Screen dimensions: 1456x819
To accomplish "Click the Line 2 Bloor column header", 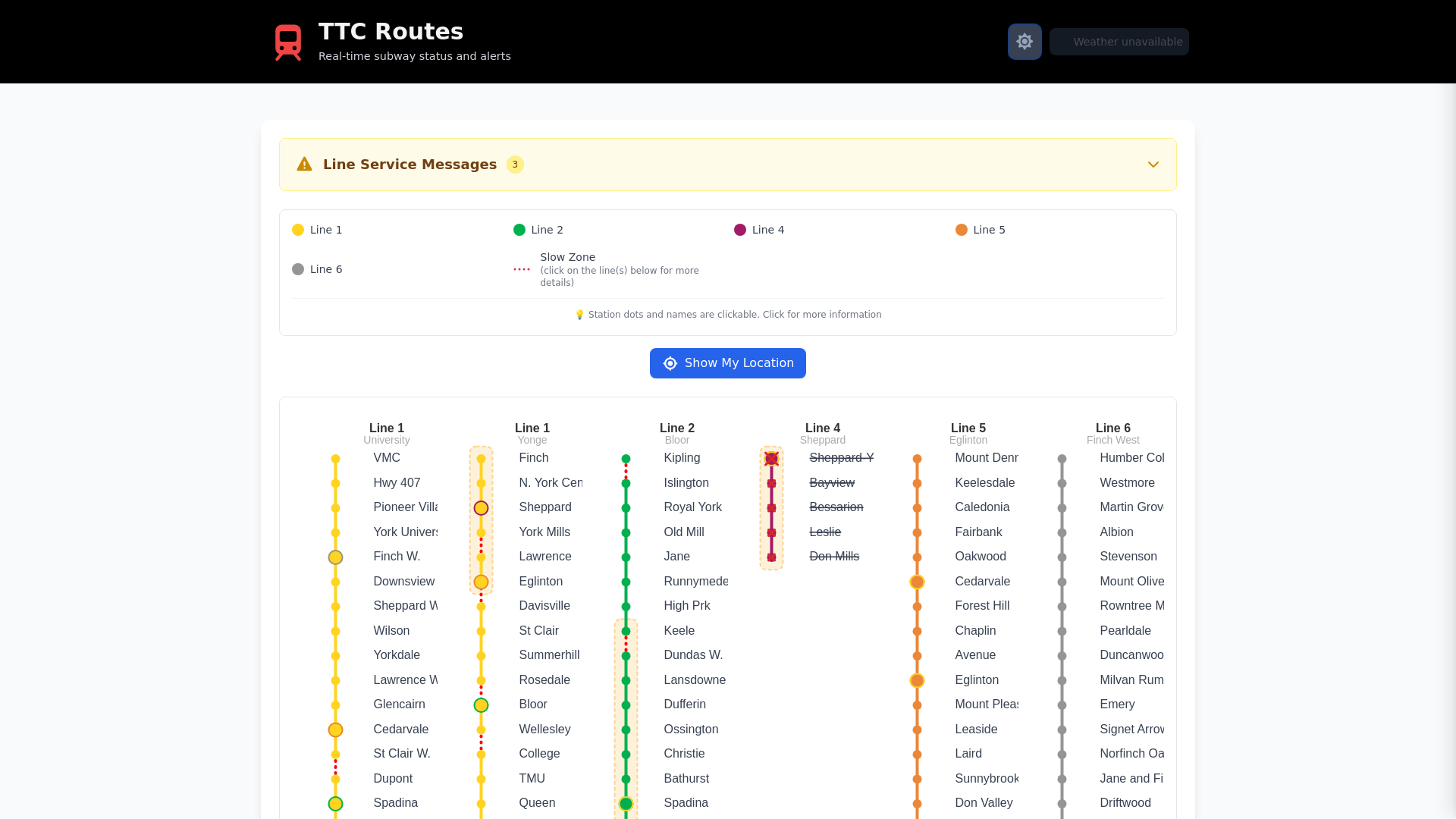I will coord(677,434).
